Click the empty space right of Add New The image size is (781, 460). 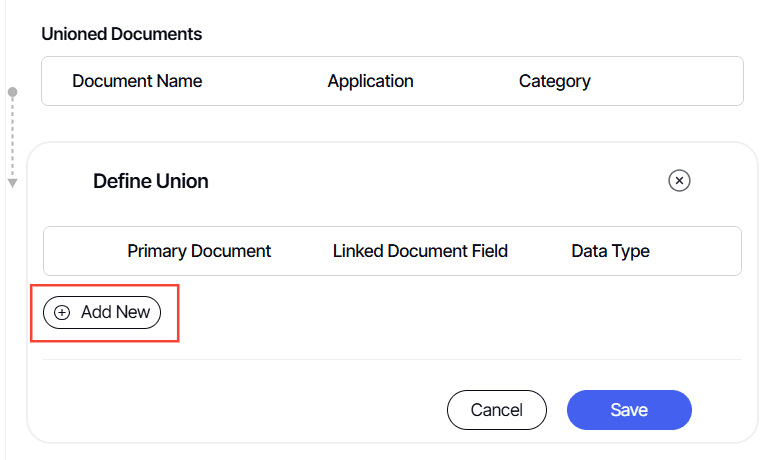[x=450, y=312]
